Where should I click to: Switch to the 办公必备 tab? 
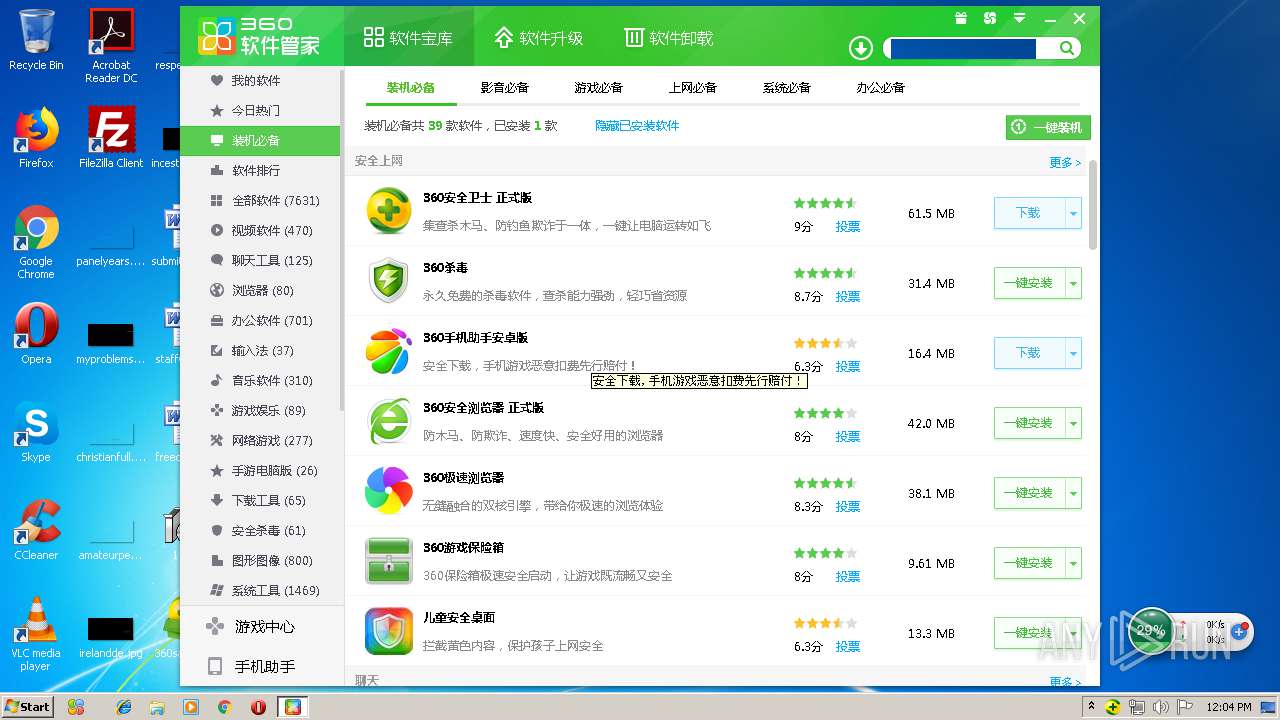coord(880,88)
